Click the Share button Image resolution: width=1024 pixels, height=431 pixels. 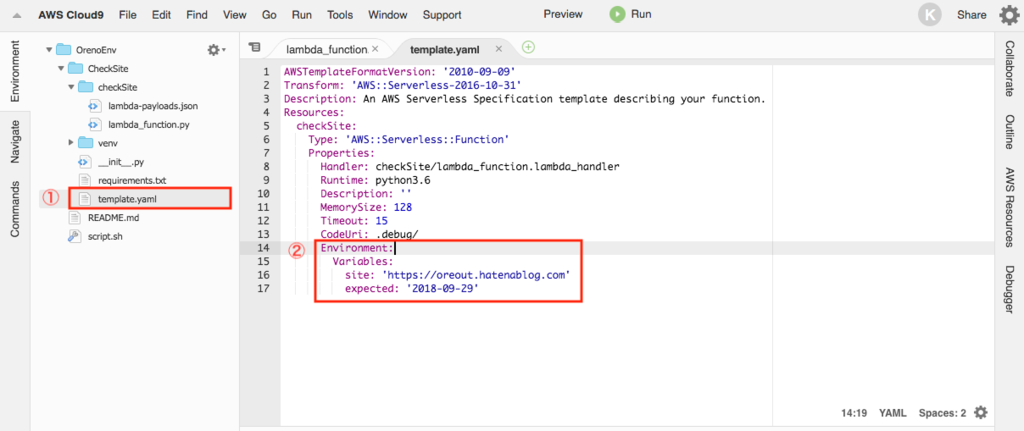(972, 15)
